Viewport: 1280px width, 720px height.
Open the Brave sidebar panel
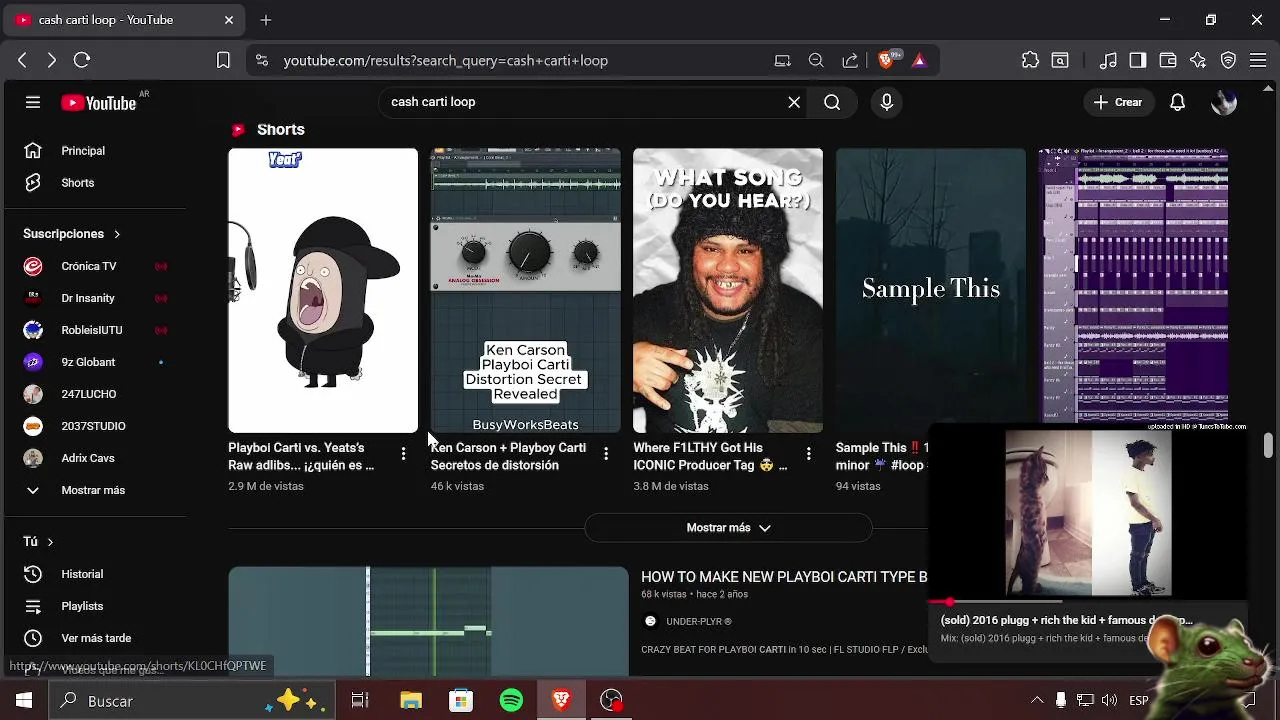coord(1138,60)
